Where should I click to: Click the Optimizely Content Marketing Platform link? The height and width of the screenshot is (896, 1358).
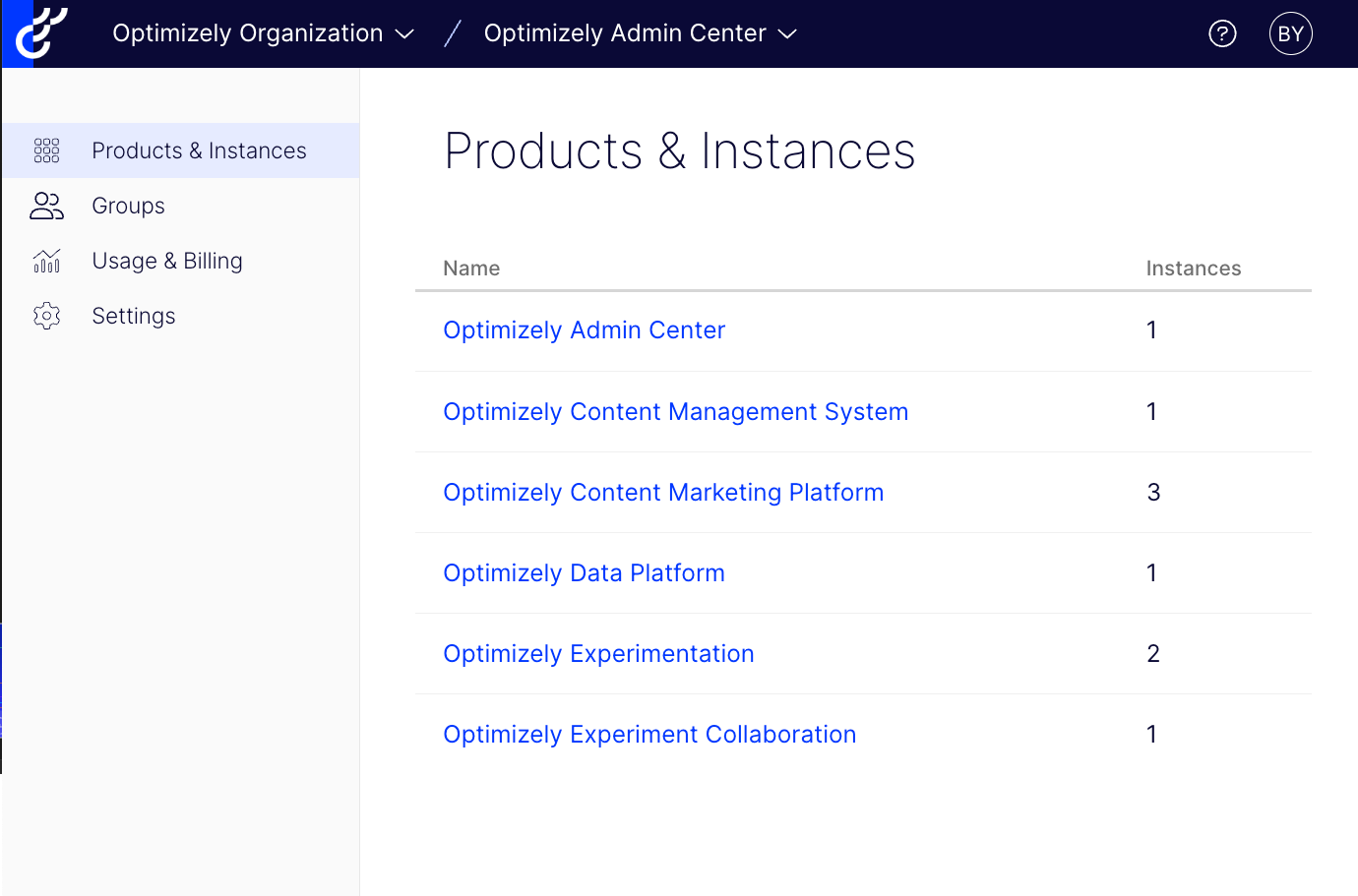pos(663,493)
